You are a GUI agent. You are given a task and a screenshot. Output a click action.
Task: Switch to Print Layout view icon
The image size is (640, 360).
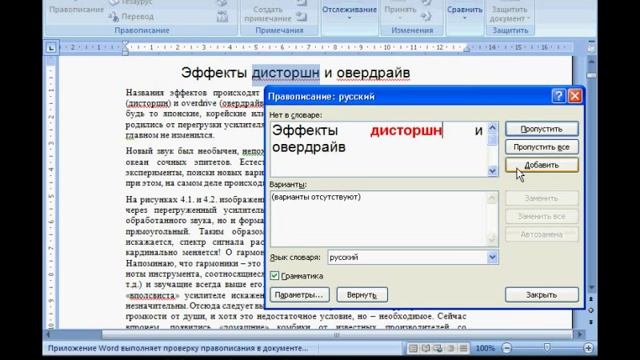pyautogui.click(x=413, y=348)
